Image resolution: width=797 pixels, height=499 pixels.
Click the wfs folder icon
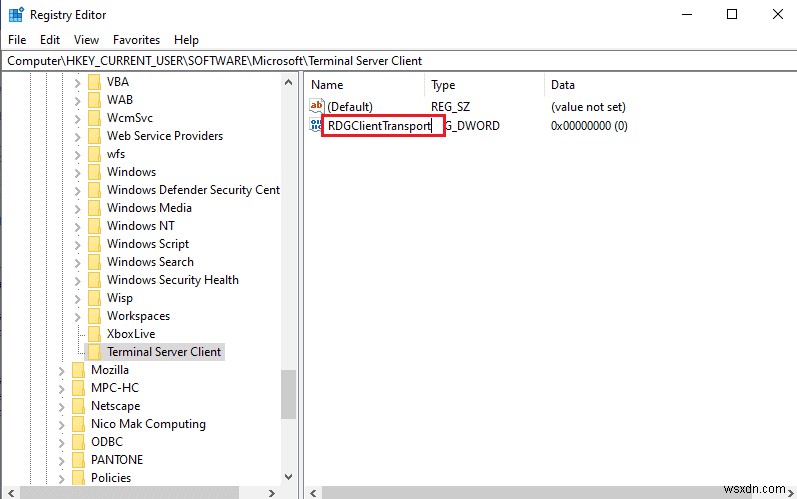tap(94, 154)
